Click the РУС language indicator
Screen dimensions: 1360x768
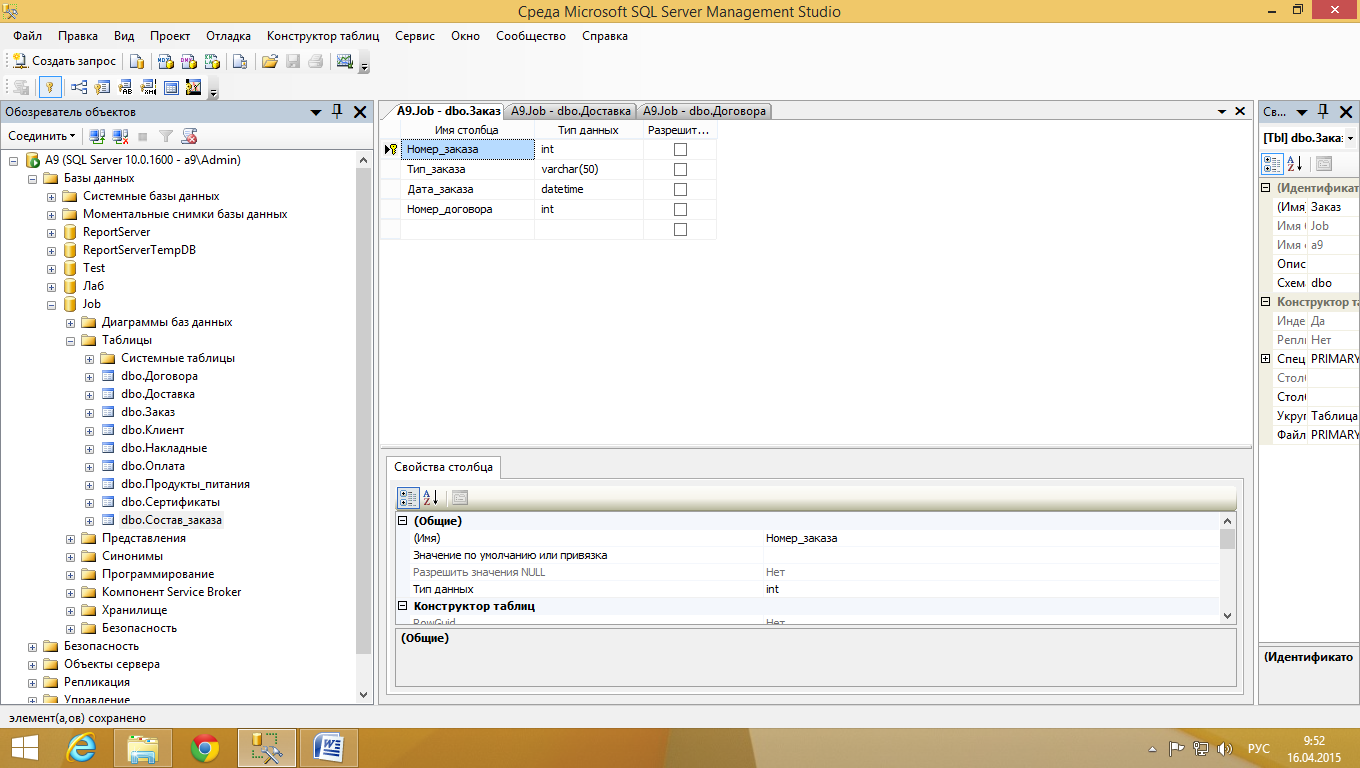1259,749
